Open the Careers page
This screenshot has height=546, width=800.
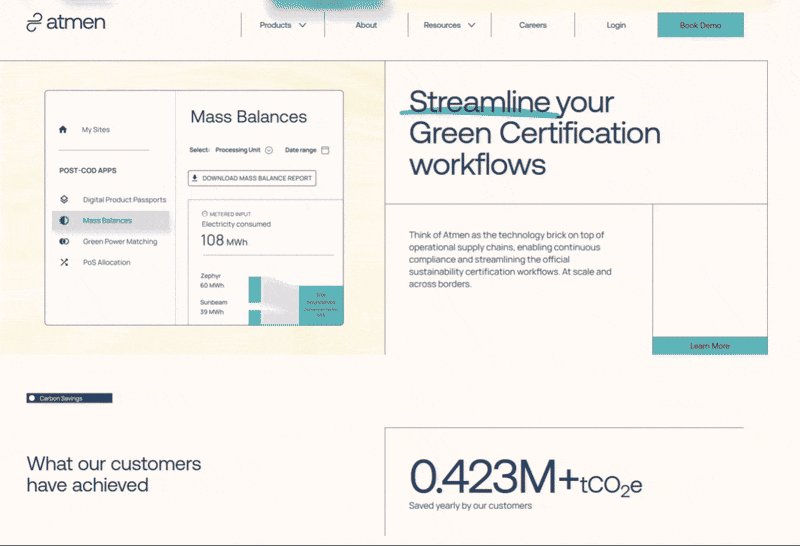(x=533, y=25)
